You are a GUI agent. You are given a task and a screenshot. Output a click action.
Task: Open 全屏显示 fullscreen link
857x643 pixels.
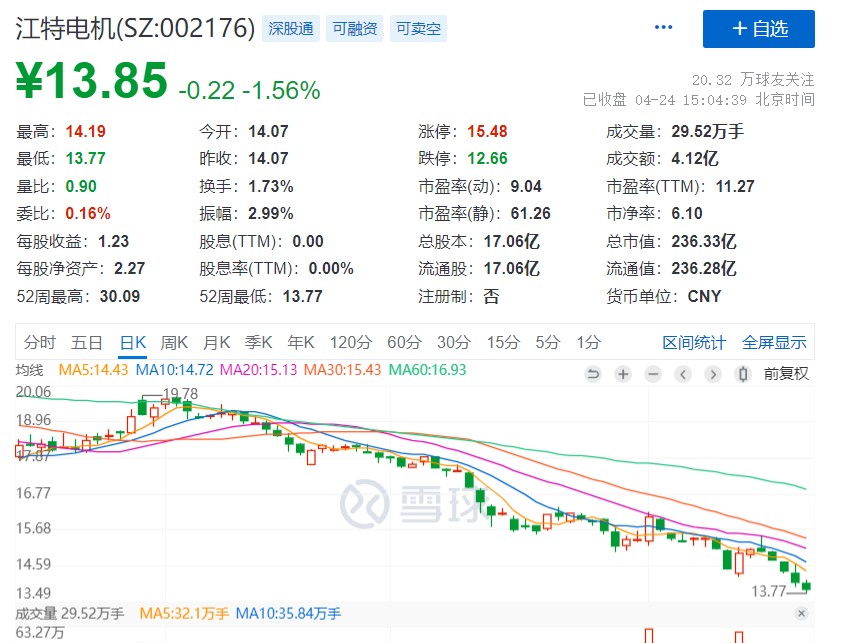[x=774, y=343]
